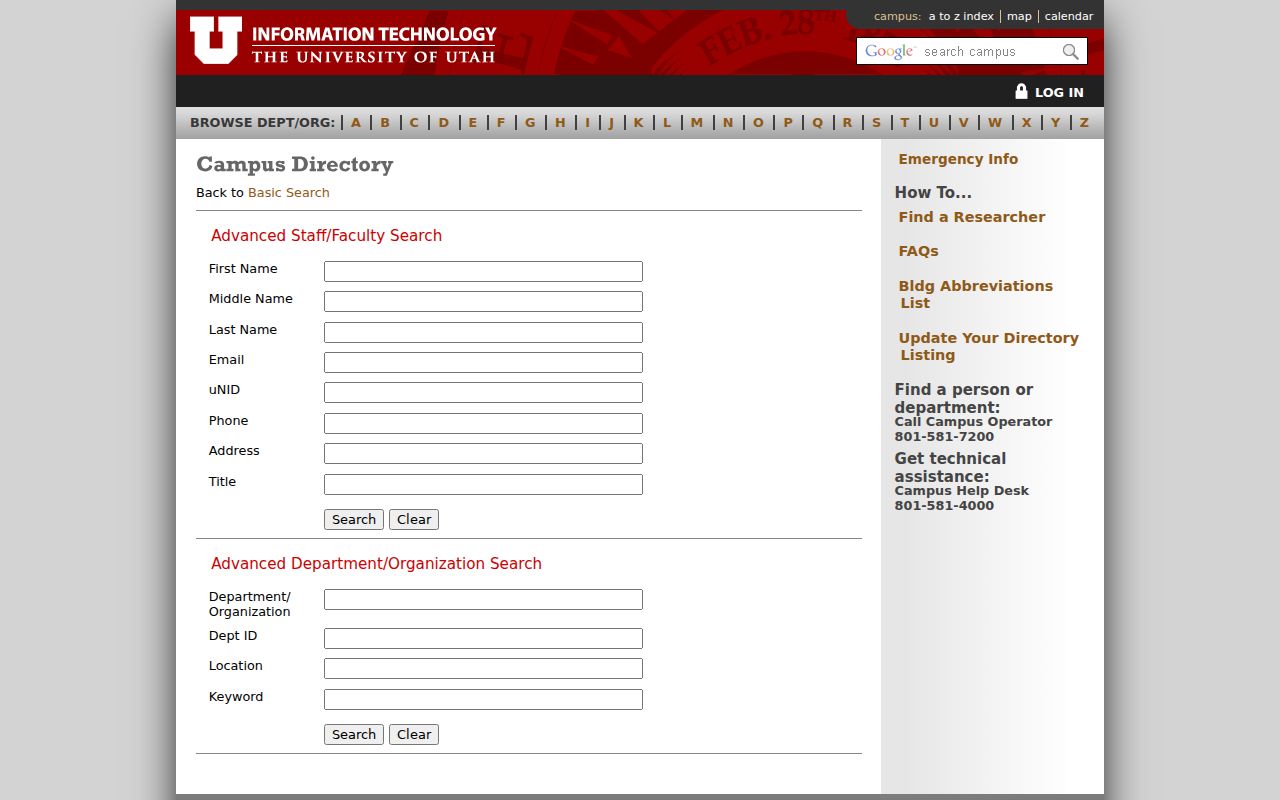This screenshot has width=1280, height=800.
Task: Focus the Google search campus field
Action: [958, 51]
